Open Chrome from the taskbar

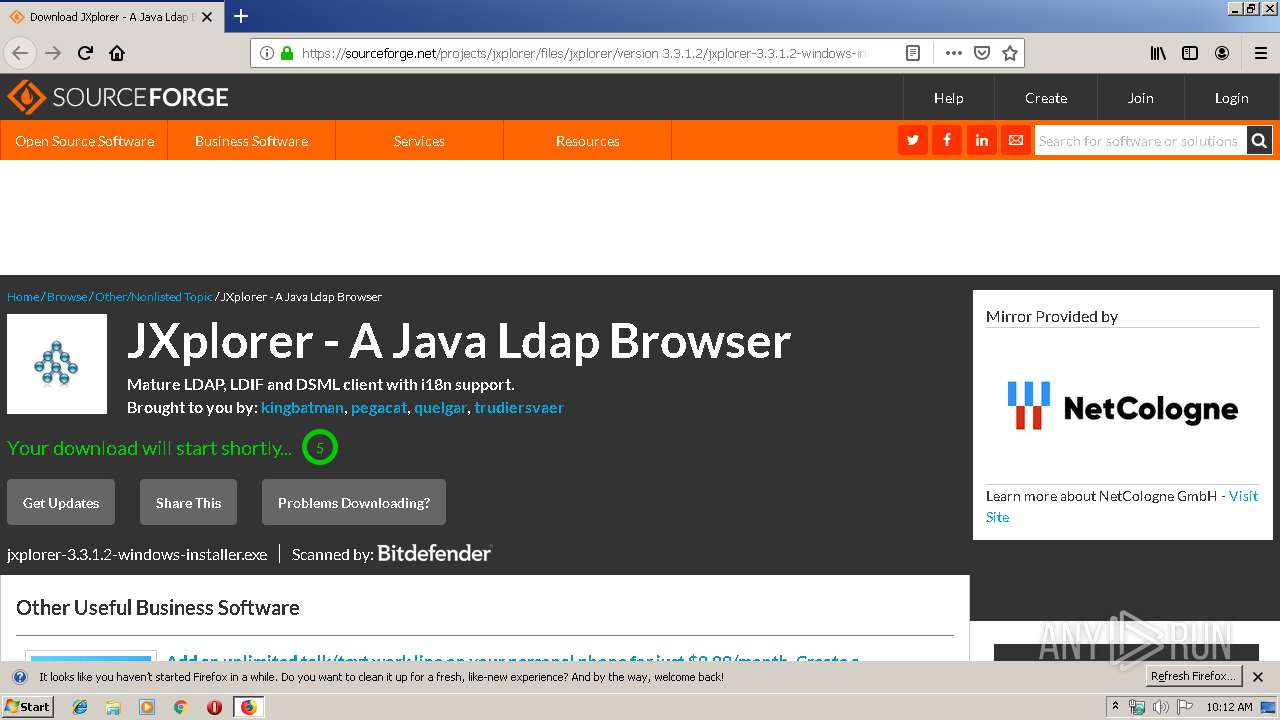click(x=180, y=707)
